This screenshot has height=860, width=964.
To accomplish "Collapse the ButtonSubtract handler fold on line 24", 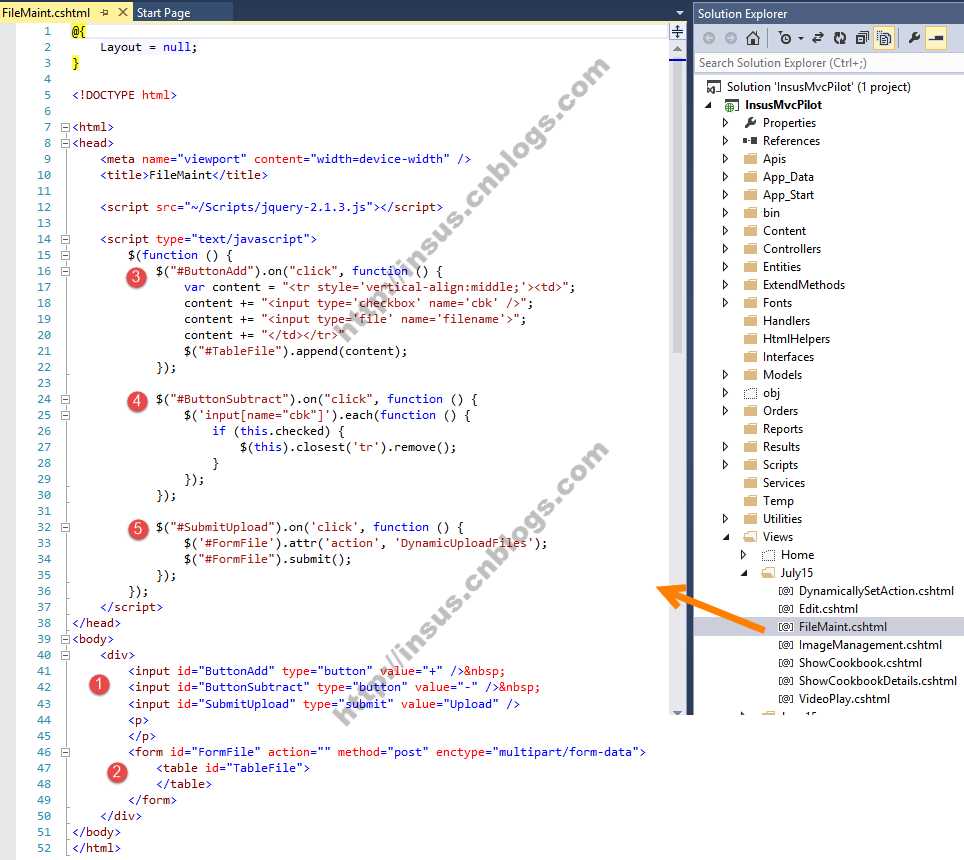I will [65, 400].
